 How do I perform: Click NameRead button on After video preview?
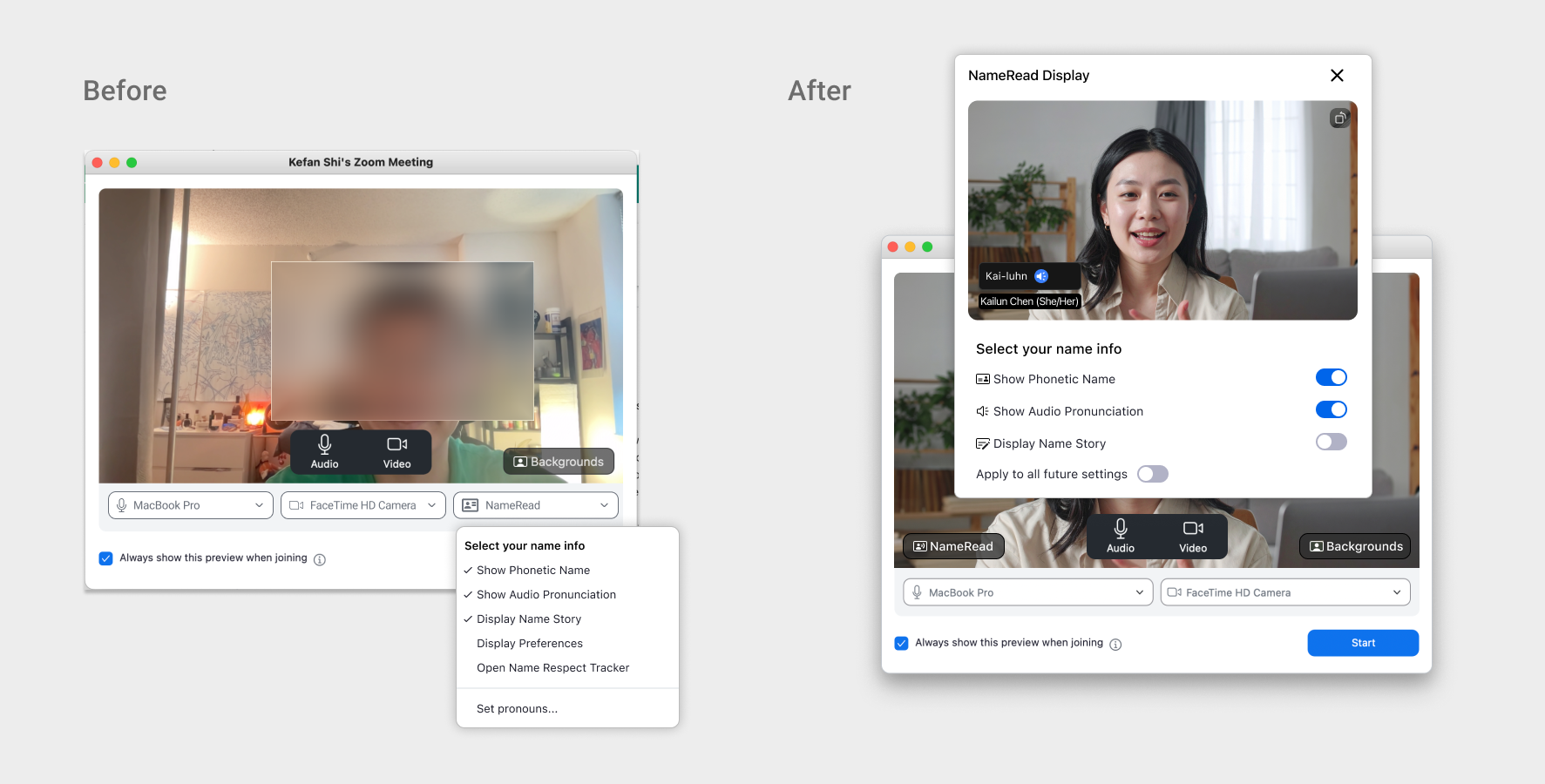coord(953,546)
